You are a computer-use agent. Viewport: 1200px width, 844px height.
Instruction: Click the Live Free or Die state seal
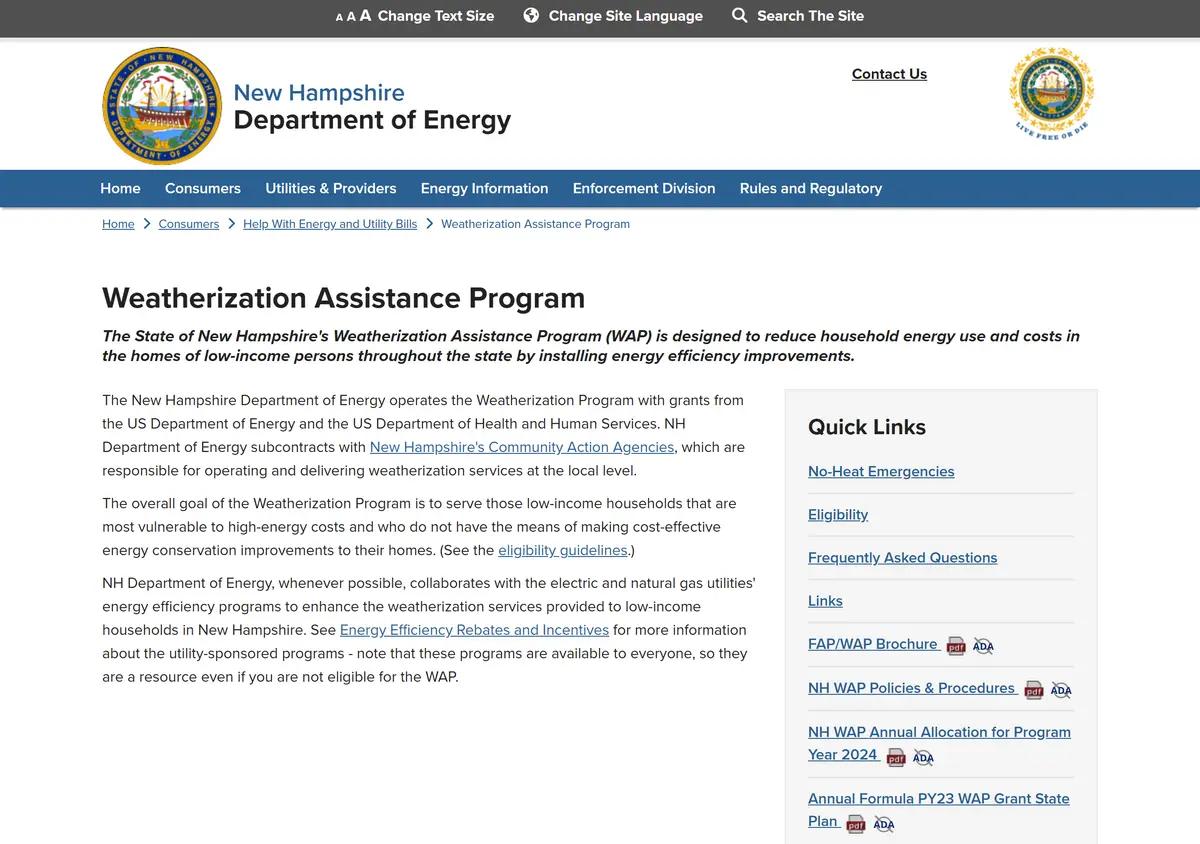tap(1052, 92)
